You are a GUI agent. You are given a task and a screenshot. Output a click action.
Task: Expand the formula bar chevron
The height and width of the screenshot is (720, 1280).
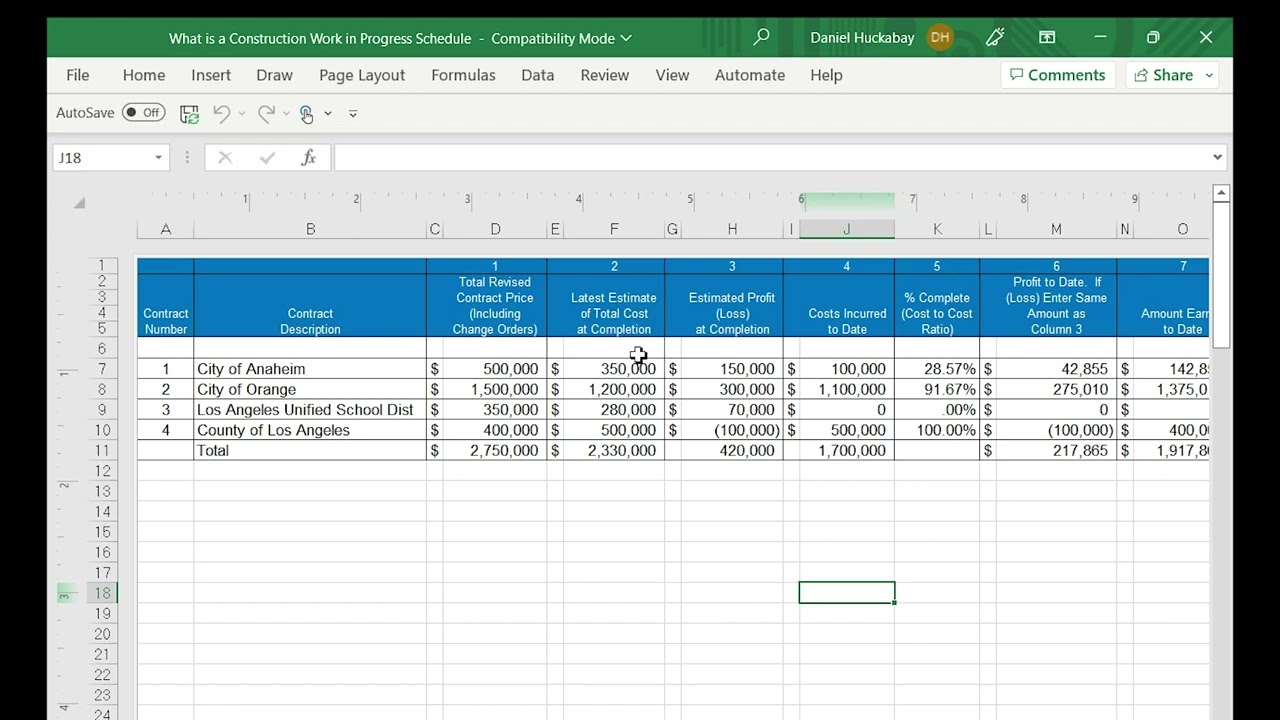click(x=1217, y=157)
